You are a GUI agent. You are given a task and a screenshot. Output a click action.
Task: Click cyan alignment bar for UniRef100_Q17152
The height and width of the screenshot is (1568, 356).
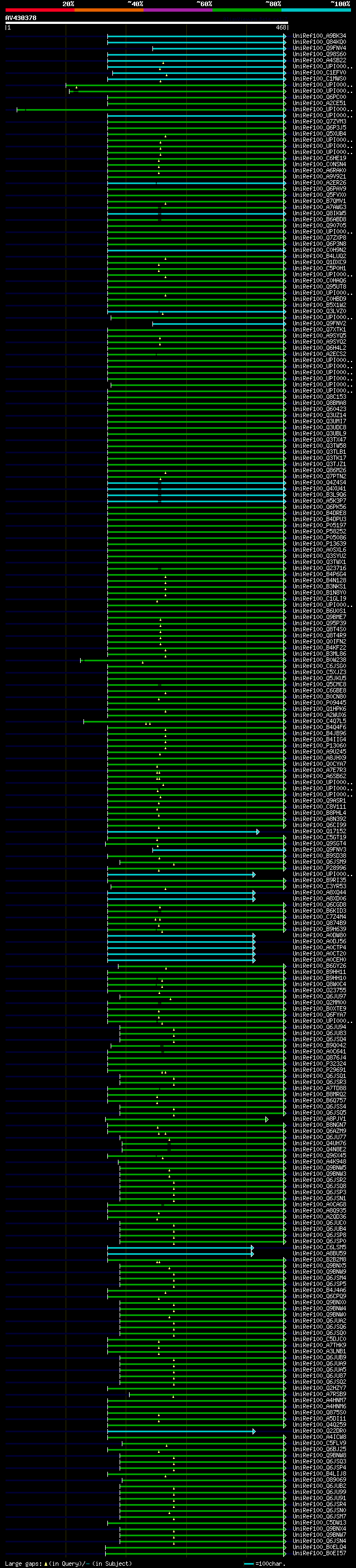coord(183,832)
